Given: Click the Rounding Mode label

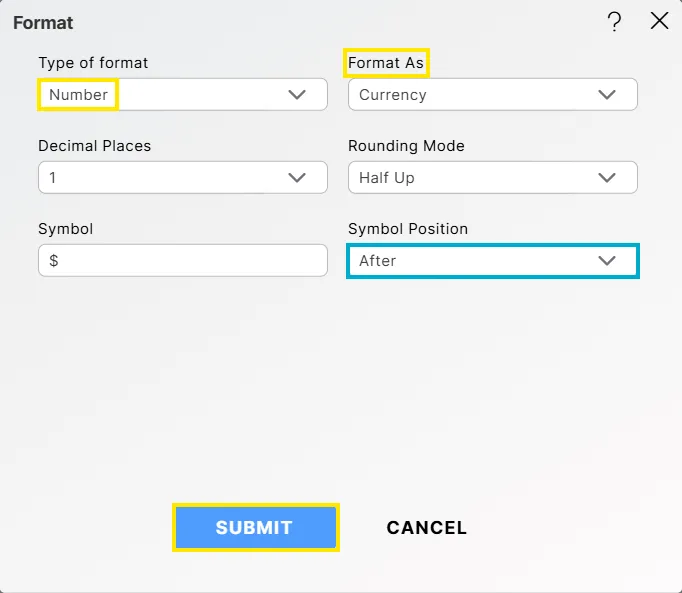Looking at the screenshot, I should (x=406, y=146).
